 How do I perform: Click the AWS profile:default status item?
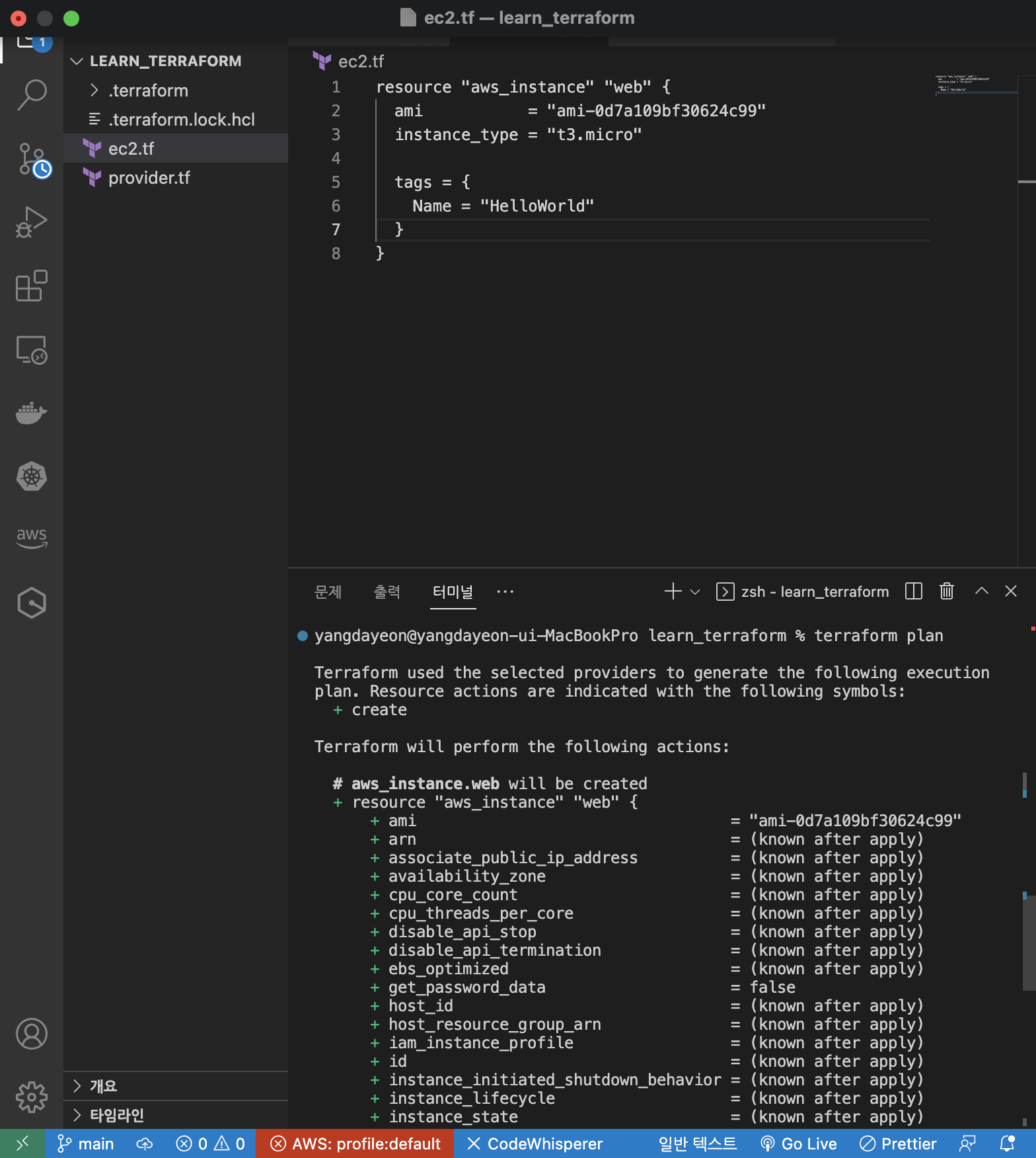355,1143
